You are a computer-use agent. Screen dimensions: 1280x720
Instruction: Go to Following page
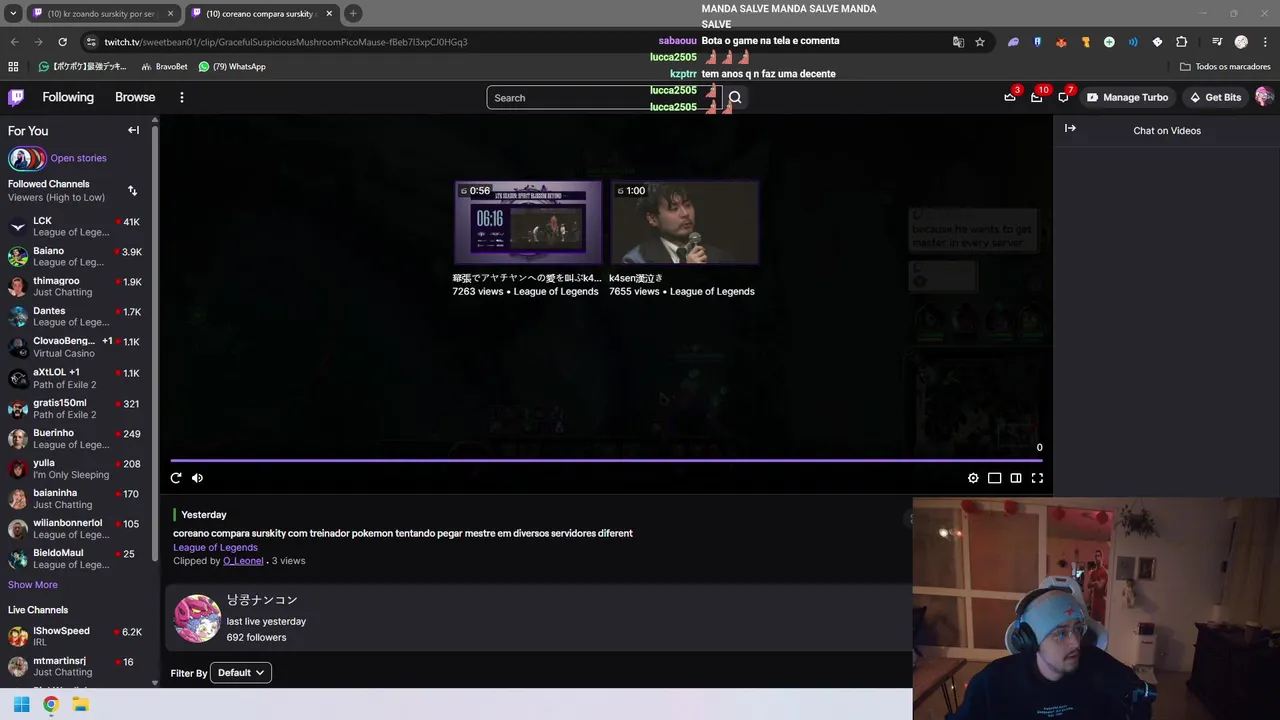click(x=68, y=97)
